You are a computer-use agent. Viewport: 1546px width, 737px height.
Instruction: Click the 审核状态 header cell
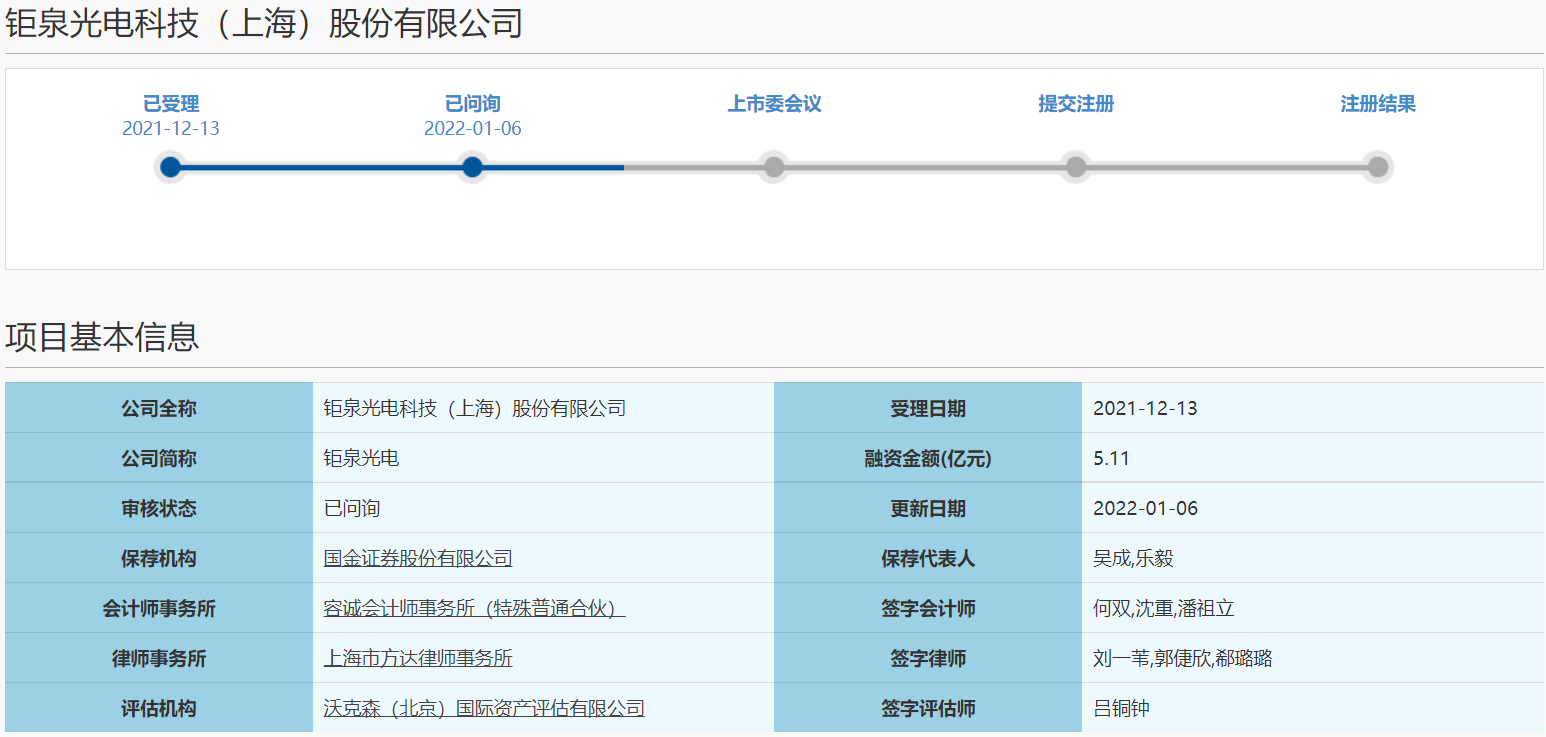(x=159, y=508)
